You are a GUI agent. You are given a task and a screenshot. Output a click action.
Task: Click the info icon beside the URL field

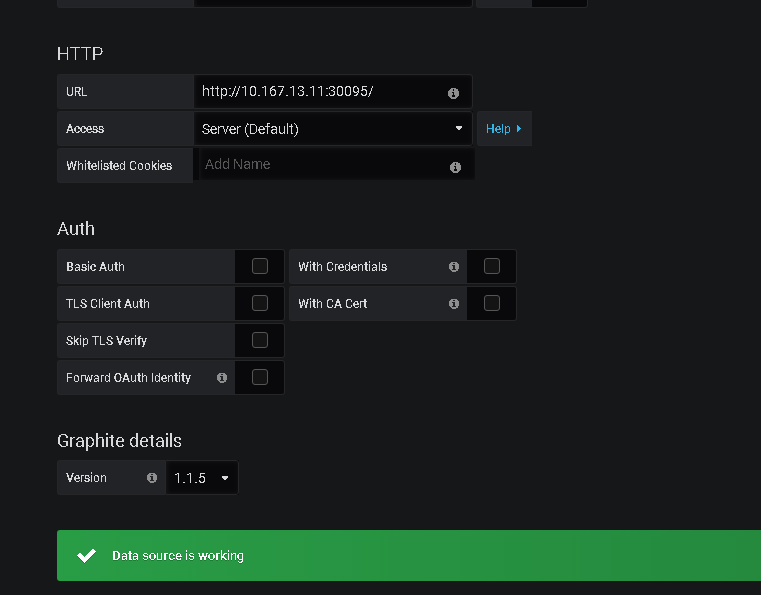tap(453, 92)
